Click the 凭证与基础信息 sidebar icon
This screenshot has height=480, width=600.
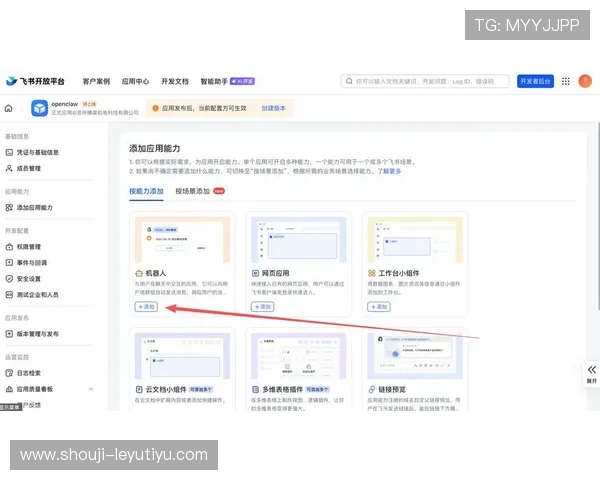[x=9, y=152]
